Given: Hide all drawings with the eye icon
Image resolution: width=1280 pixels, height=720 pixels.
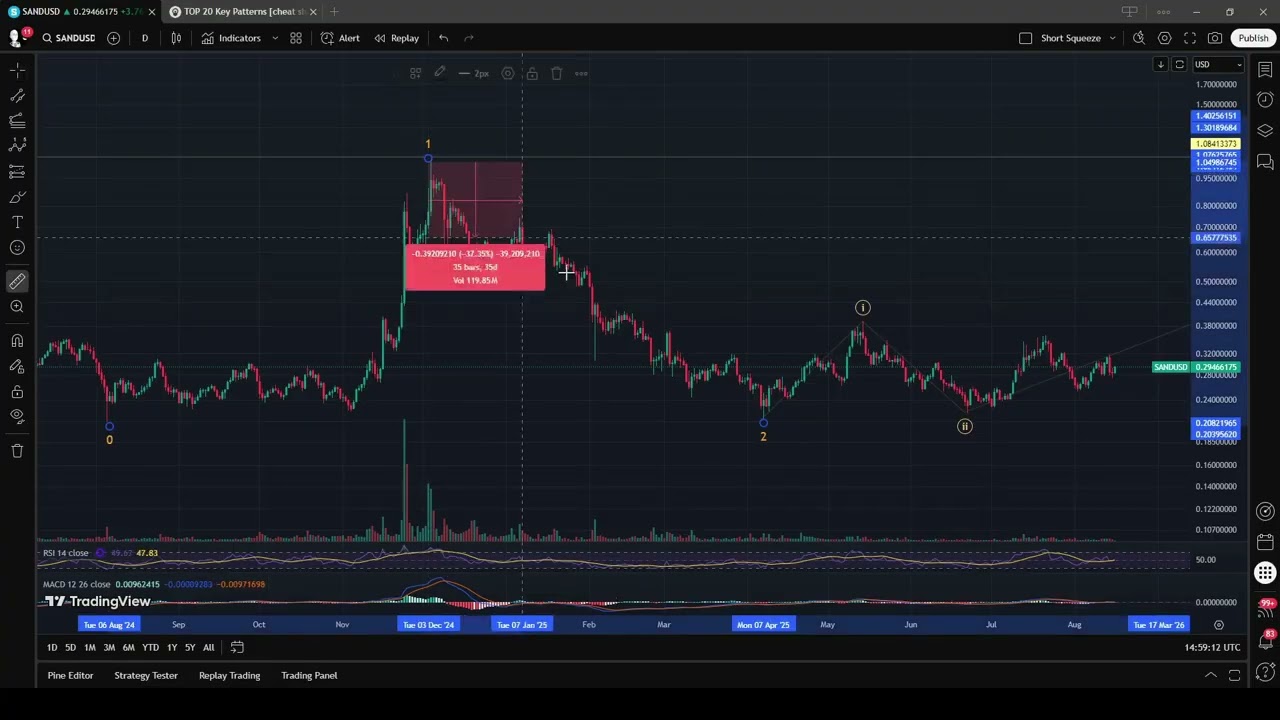Looking at the screenshot, I should [17, 416].
